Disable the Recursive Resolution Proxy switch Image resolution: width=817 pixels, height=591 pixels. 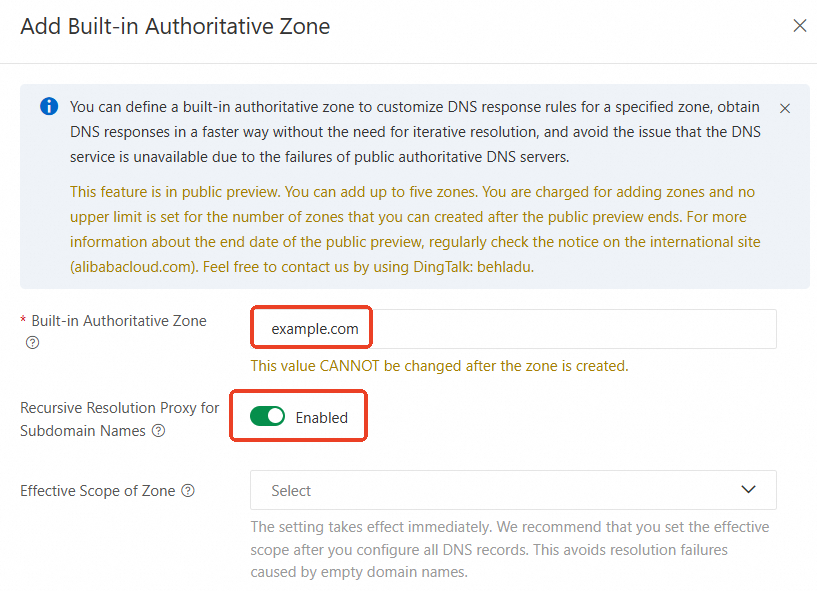[x=267, y=417]
